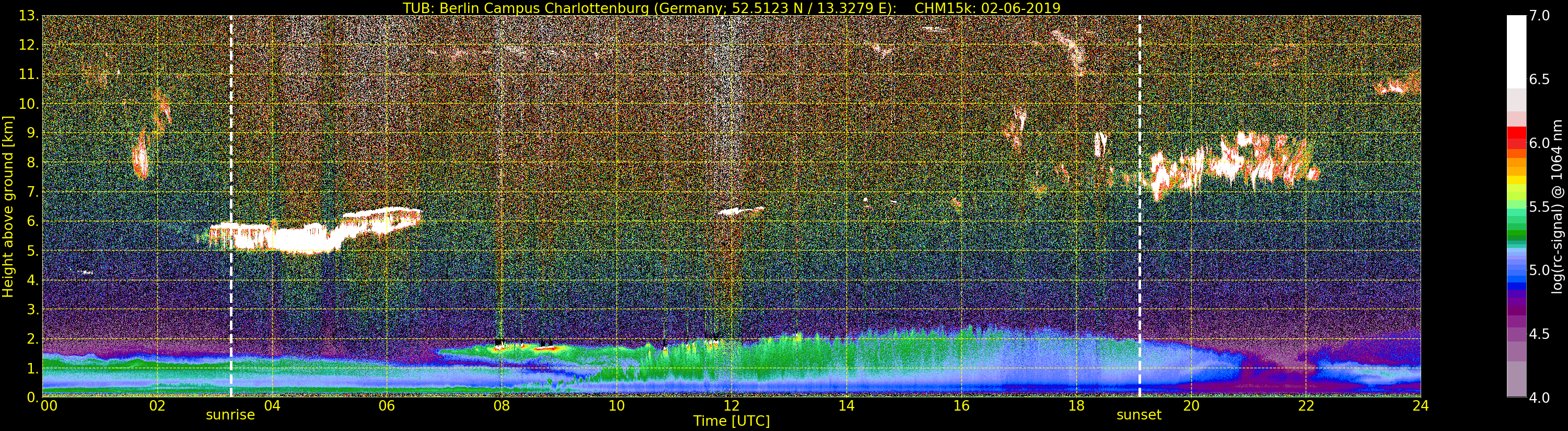1568x431 pixels.
Task: Click the time axis tick label '18'
Action: coord(1076,406)
